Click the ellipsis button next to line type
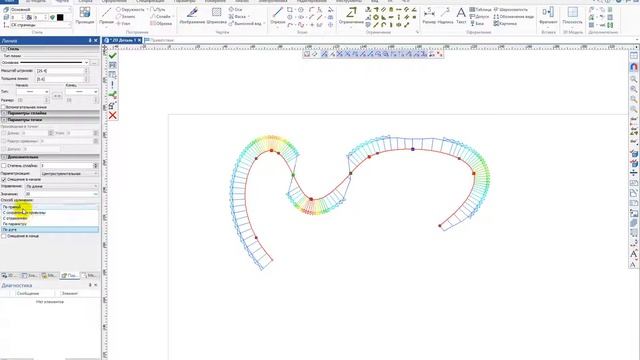Screen dimensions: 640x360 [94, 62]
